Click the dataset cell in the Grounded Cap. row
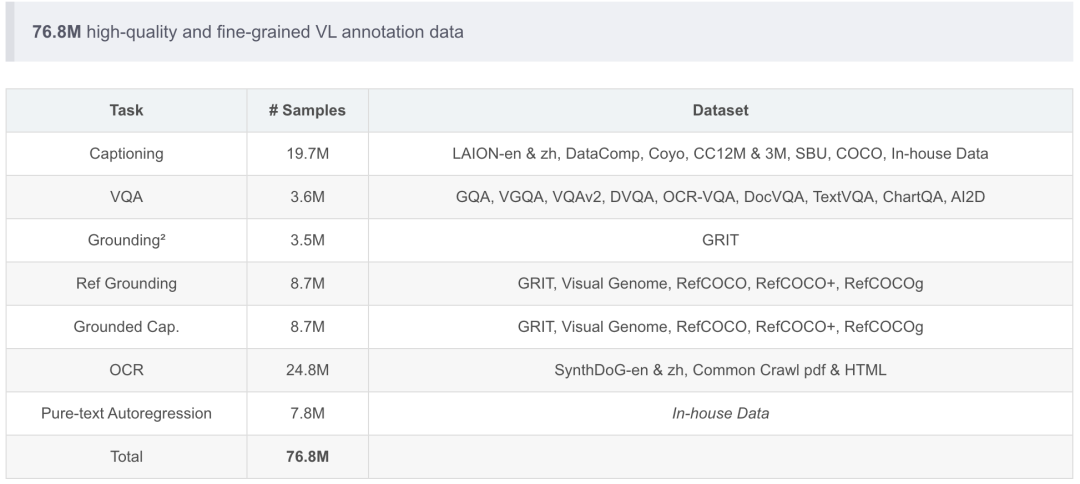 (720, 327)
